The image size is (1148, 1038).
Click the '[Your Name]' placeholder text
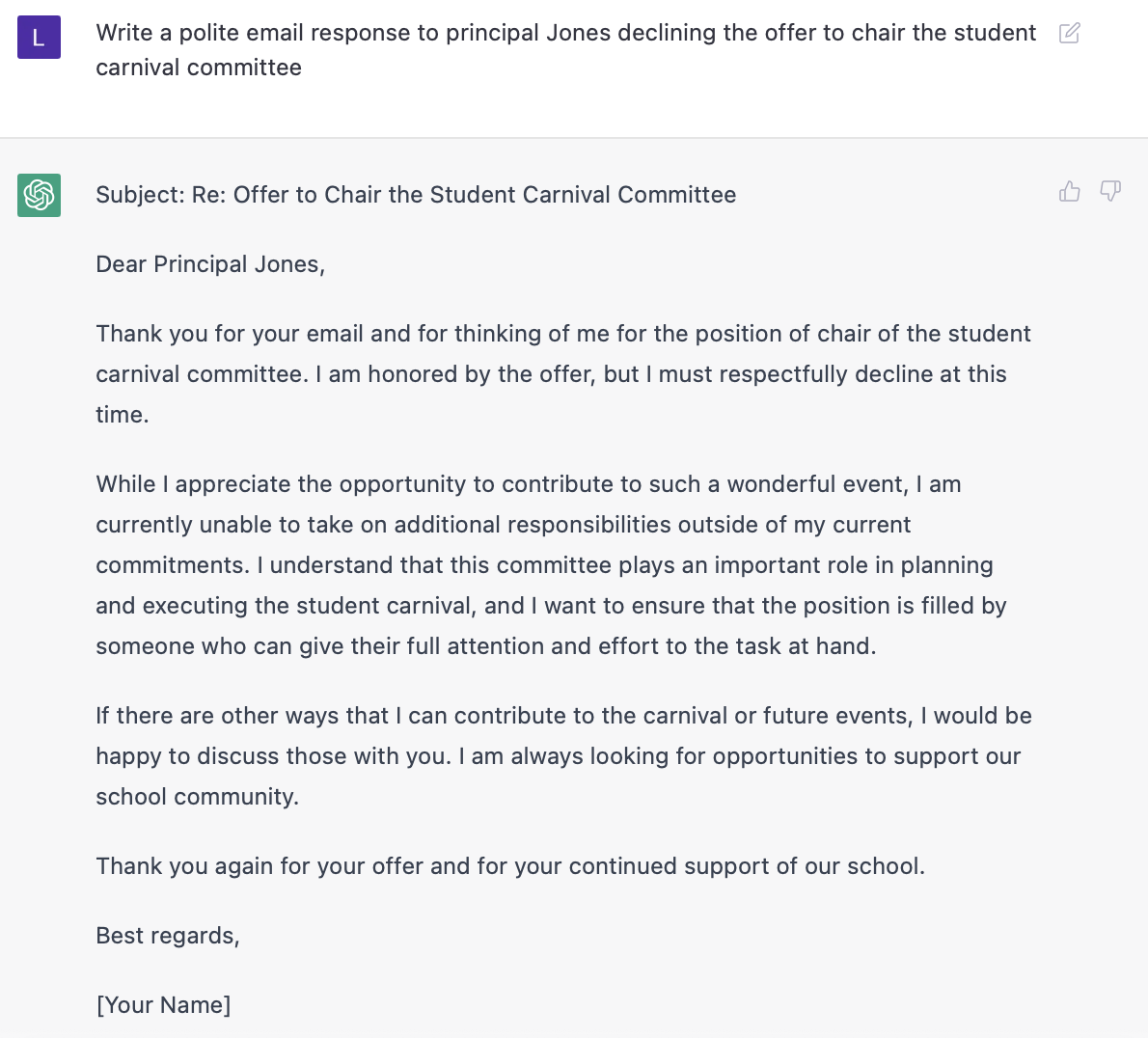(x=163, y=1005)
